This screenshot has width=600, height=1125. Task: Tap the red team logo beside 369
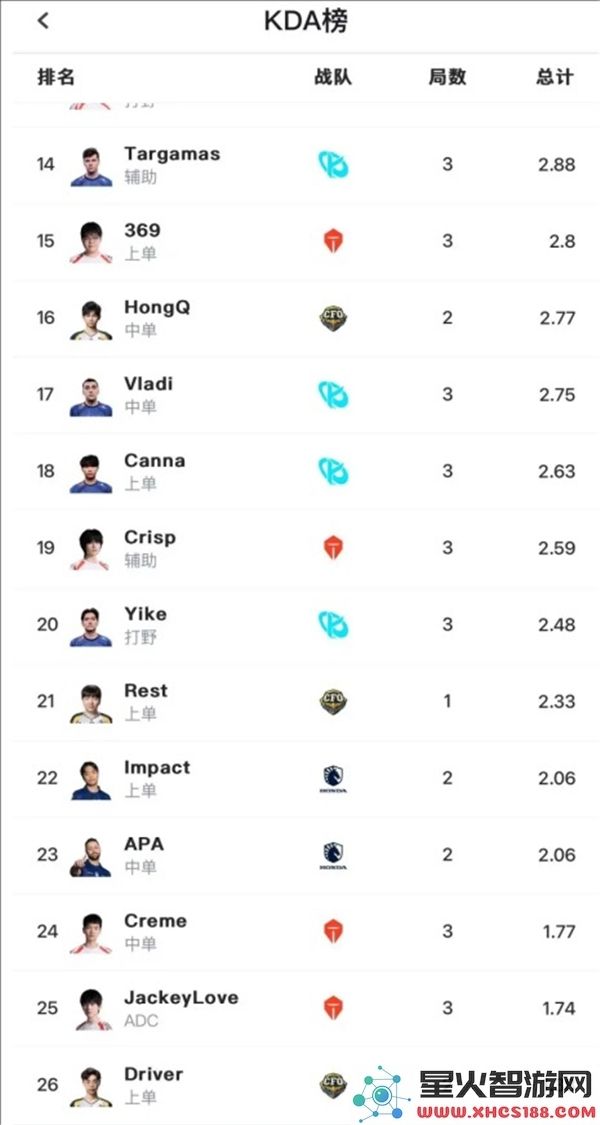(333, 241)
